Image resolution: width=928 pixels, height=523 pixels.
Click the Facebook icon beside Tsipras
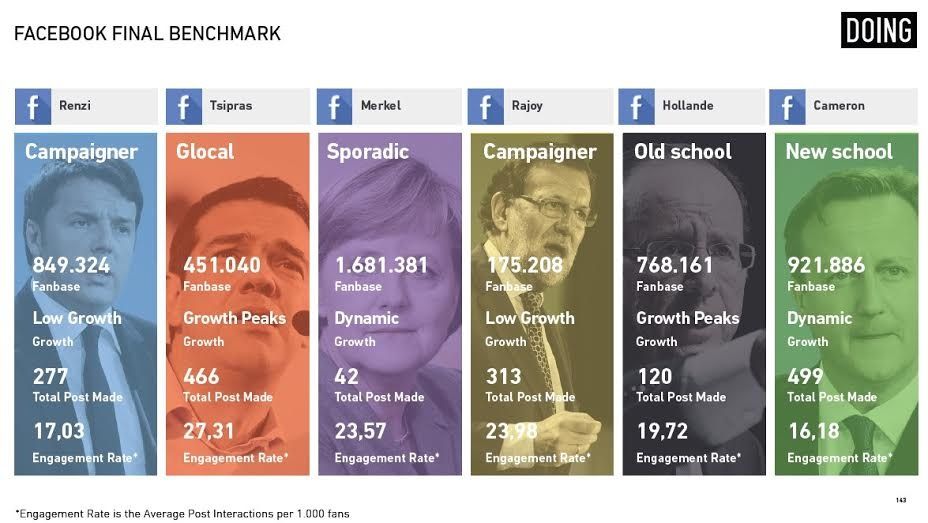(x=183, y=106)
